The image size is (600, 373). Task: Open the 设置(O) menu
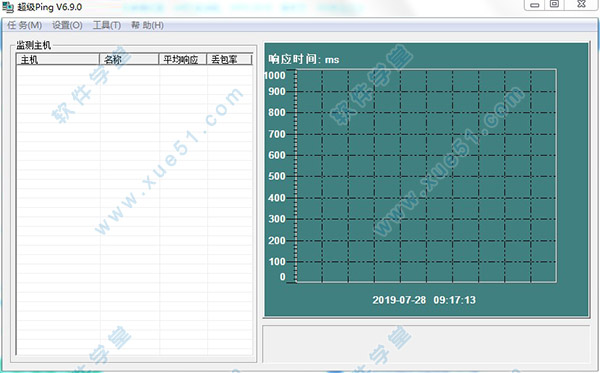[67, 25]
